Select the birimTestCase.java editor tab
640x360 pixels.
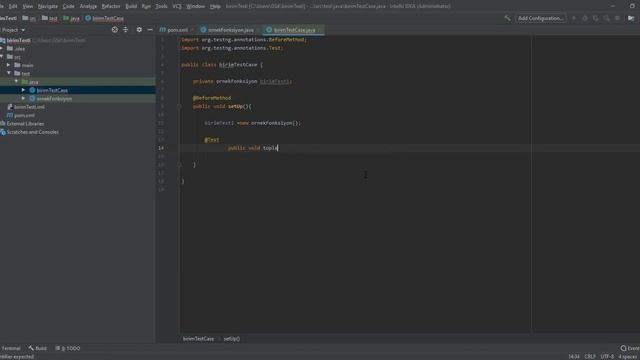coord(294,30)
